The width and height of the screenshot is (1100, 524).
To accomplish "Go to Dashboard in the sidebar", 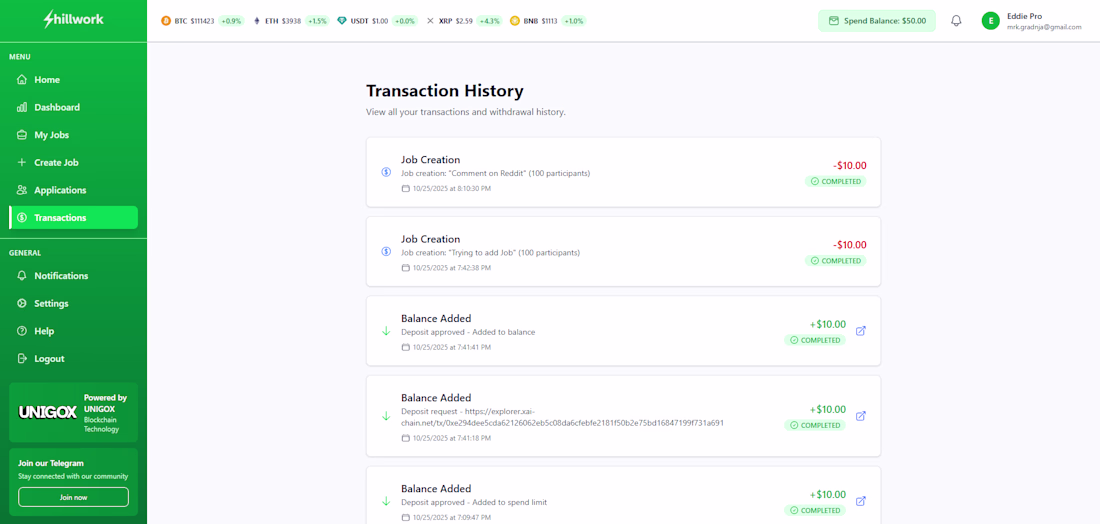I will 57,107.
